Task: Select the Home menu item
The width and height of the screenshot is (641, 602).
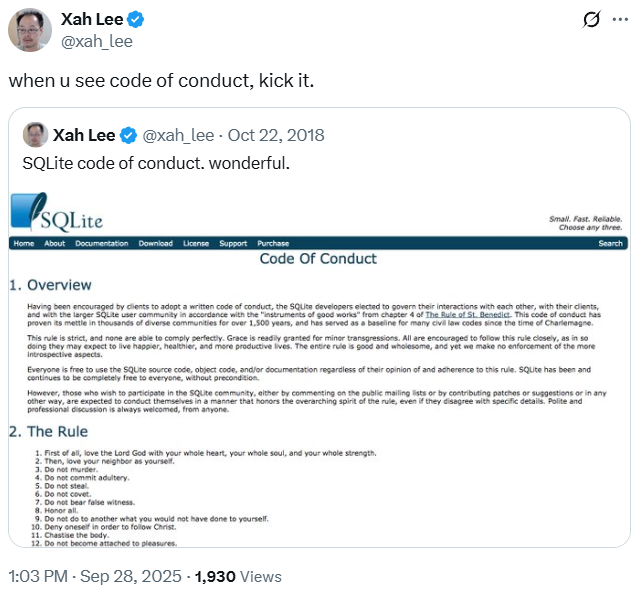Action: (24, 243)
